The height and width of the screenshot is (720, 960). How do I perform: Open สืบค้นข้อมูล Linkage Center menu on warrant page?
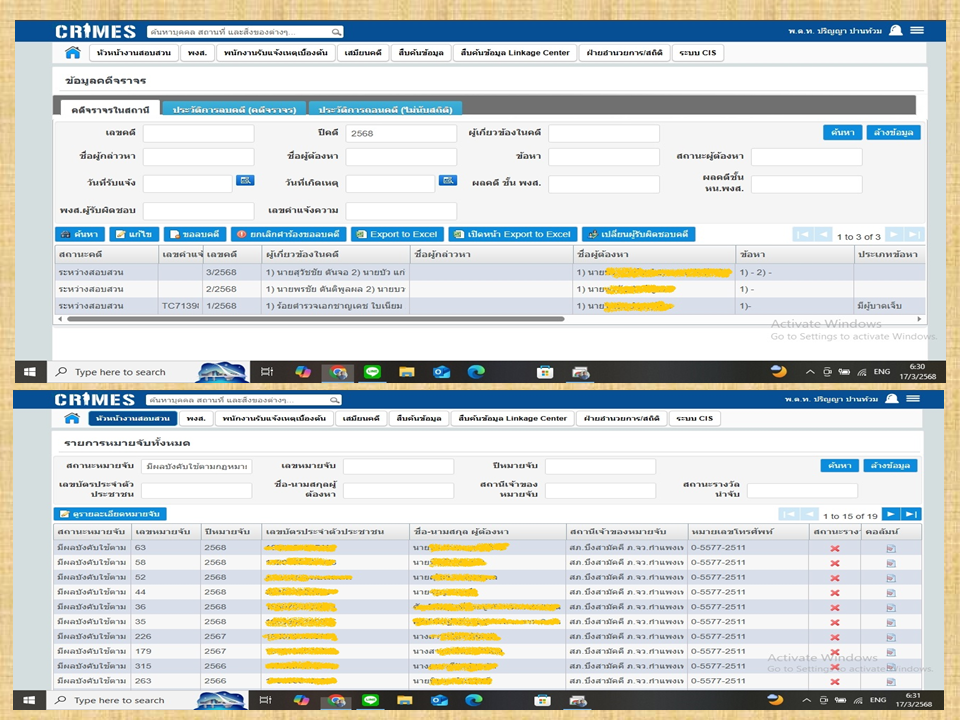(x=514, y=418)
